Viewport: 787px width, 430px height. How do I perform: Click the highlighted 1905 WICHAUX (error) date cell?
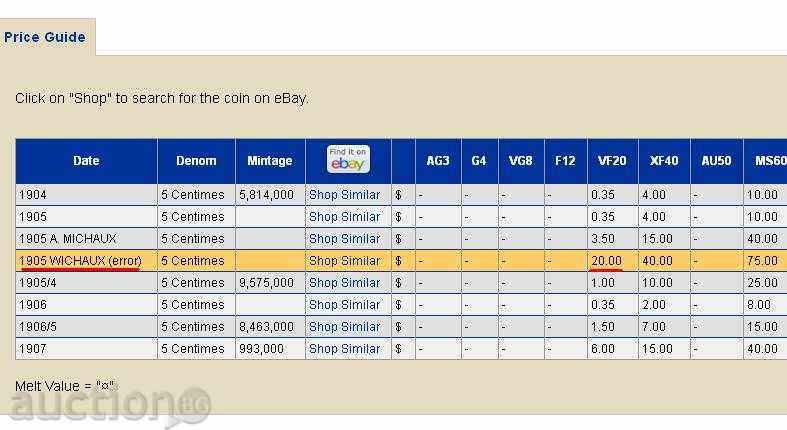tap(81, 261)
